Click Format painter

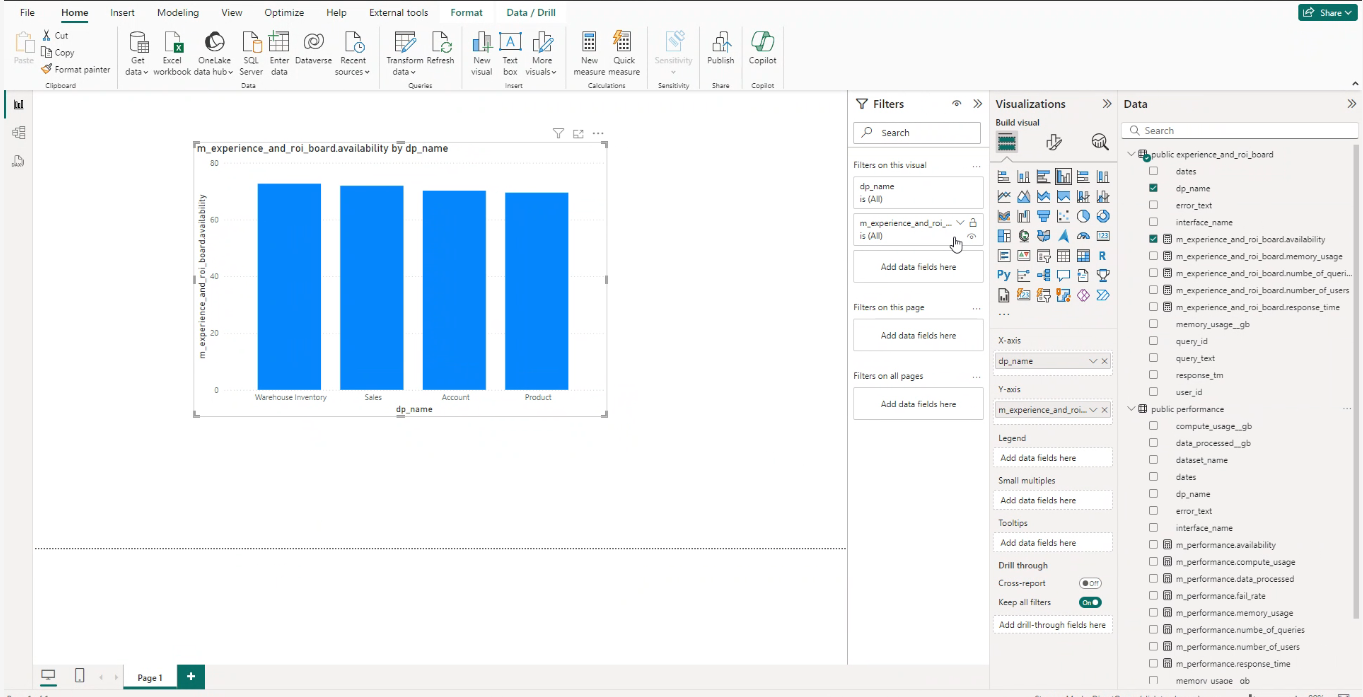tap(76, 69)
